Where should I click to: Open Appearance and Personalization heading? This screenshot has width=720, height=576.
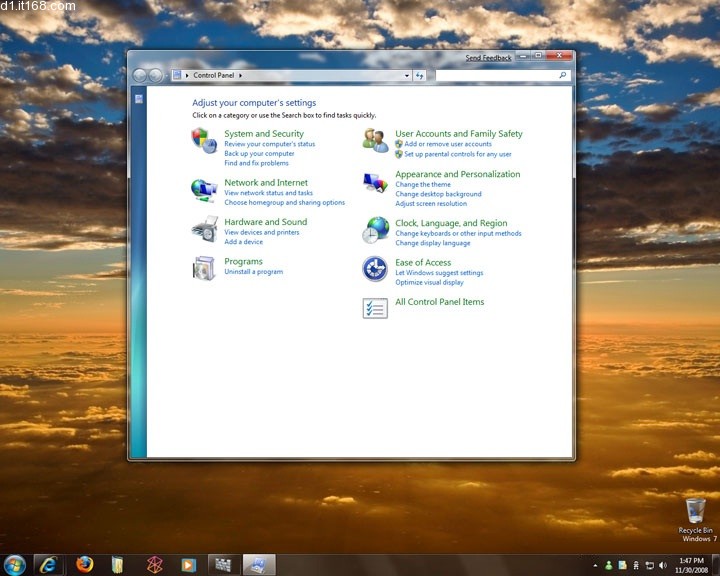(458, 174)
